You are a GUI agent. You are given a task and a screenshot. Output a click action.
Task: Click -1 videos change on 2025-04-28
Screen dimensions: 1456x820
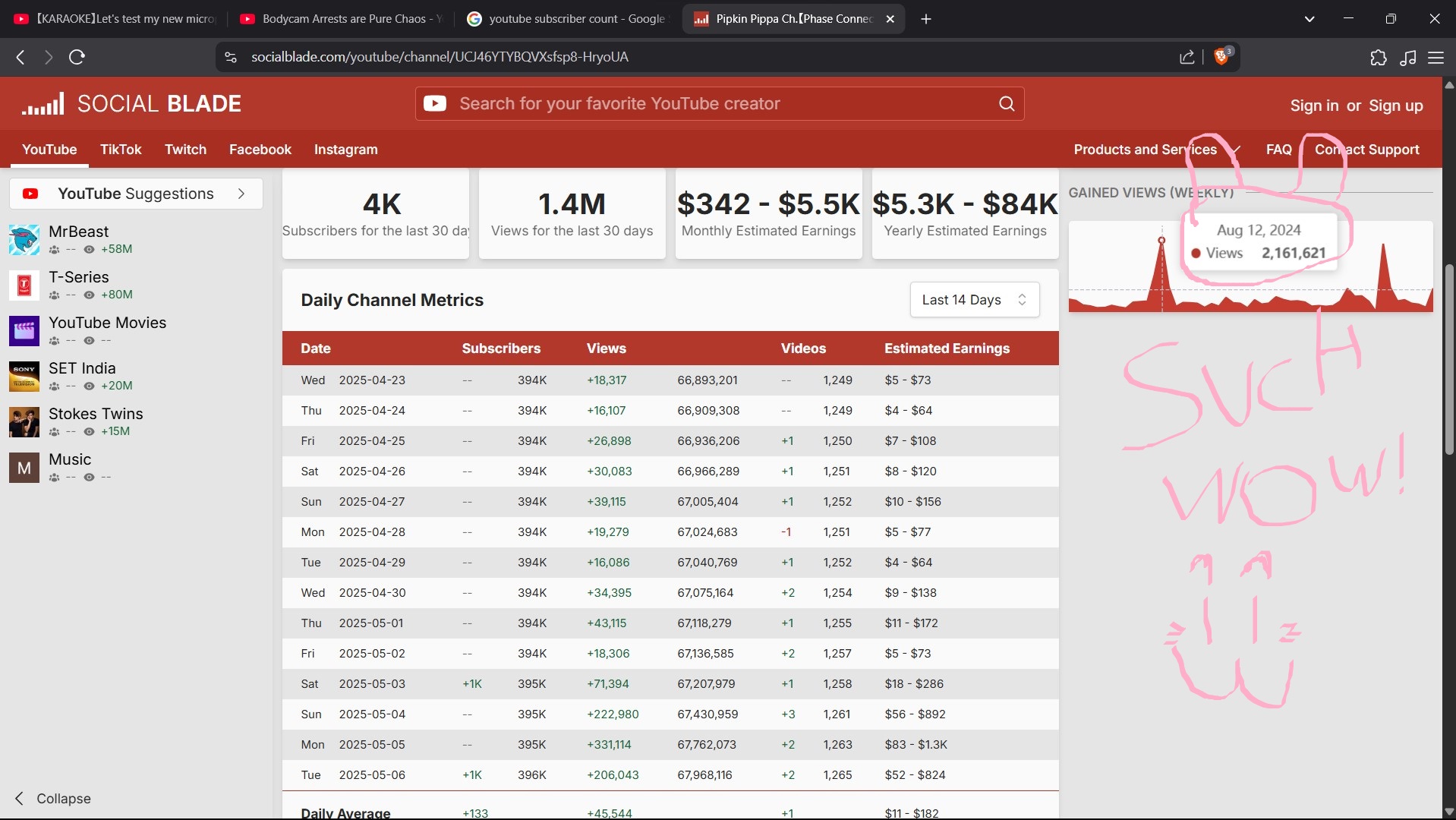pos(786,532)
